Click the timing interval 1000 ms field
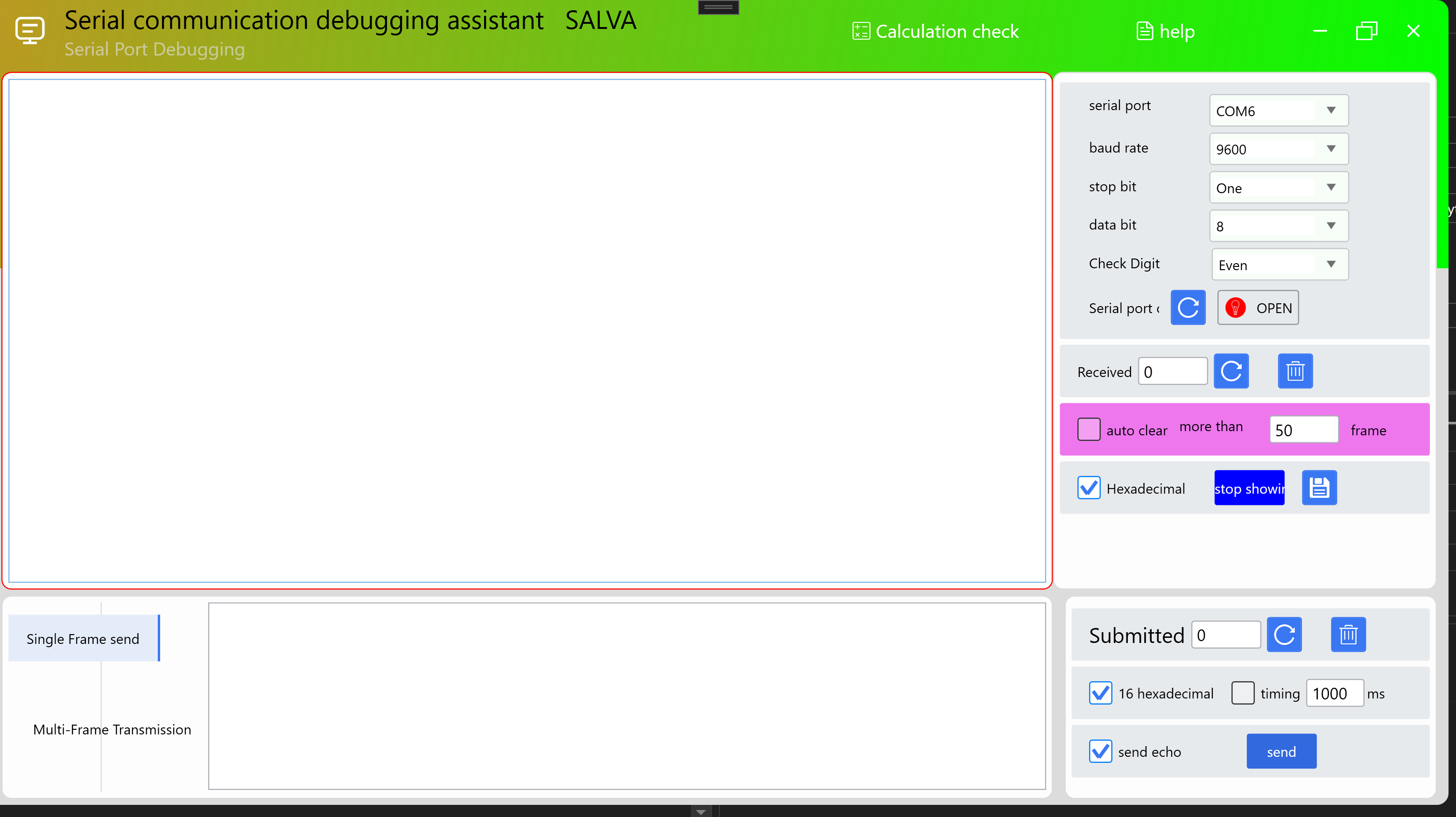Image resolution: width=1456 pixels, height=817 pixels. 1334,693
